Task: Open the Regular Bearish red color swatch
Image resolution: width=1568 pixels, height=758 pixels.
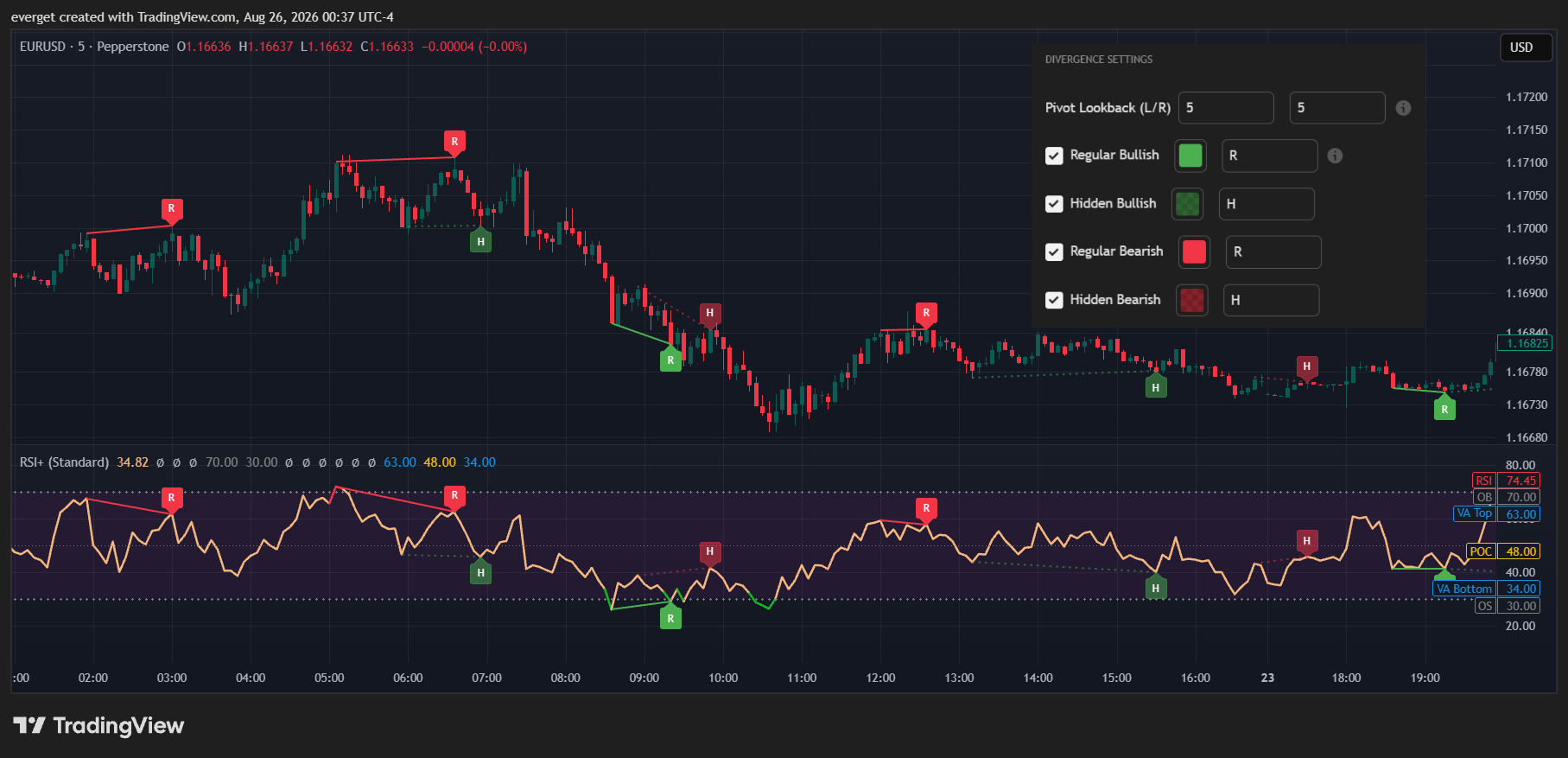Action: coord(1194,252)
